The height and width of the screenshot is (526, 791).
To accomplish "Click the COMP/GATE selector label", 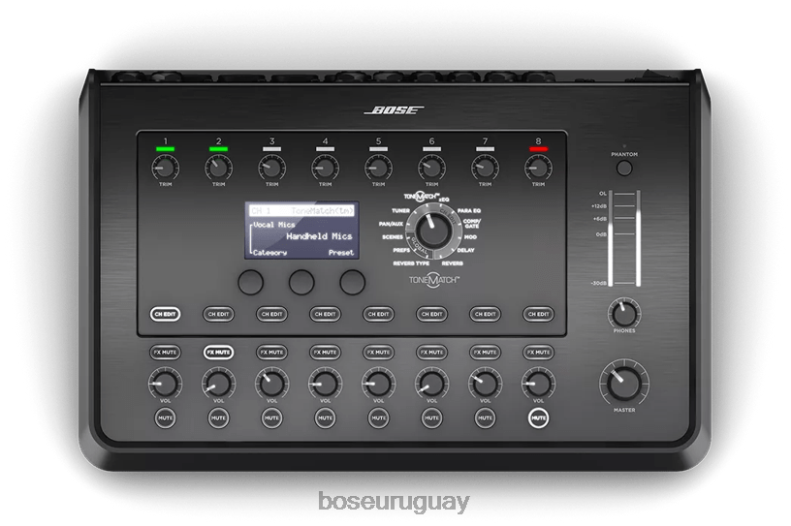I will pyautogui.click(x=472, y=223).
